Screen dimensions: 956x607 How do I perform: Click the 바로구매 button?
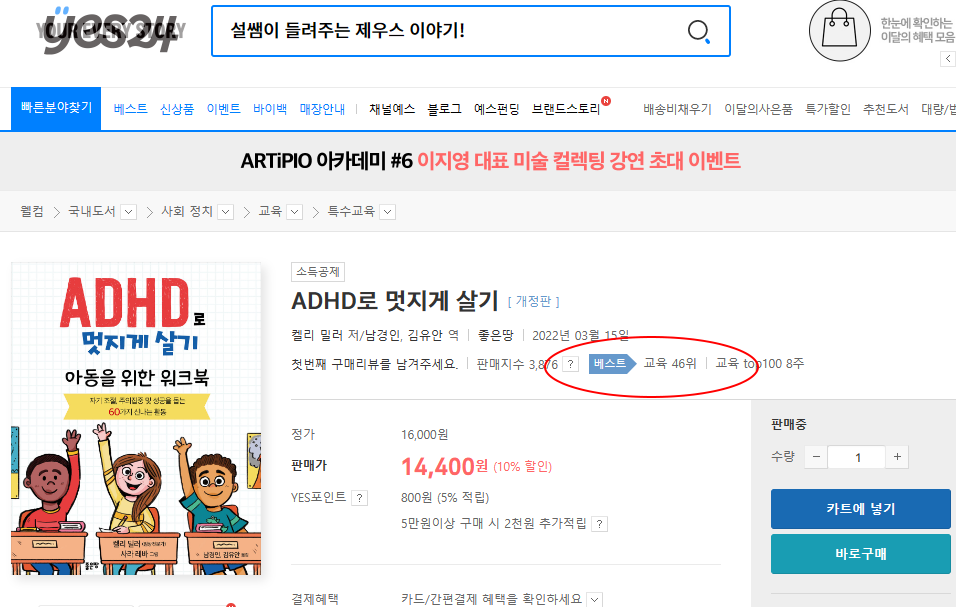861,554
